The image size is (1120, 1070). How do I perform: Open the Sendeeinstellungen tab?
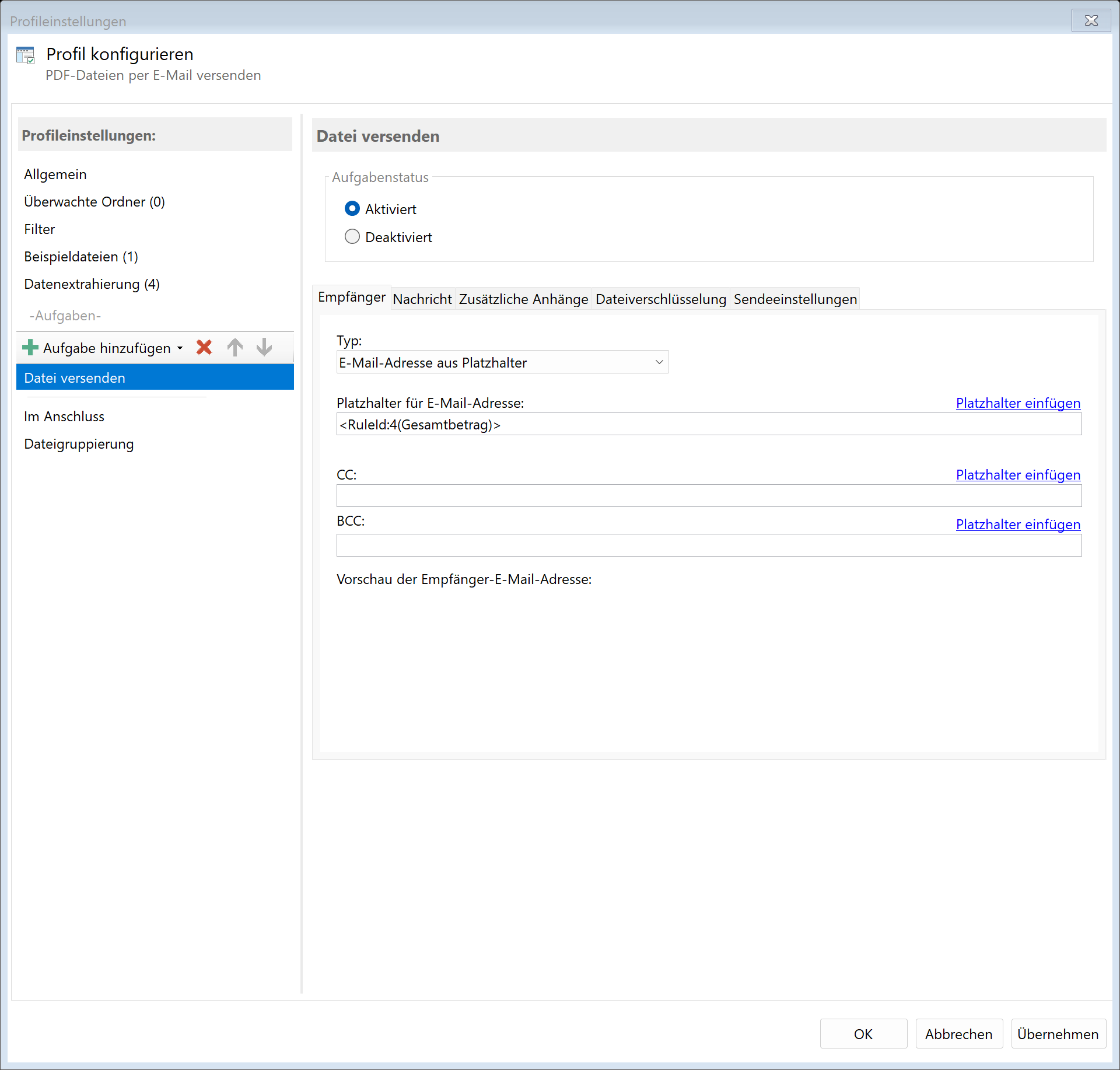(795, 299)
